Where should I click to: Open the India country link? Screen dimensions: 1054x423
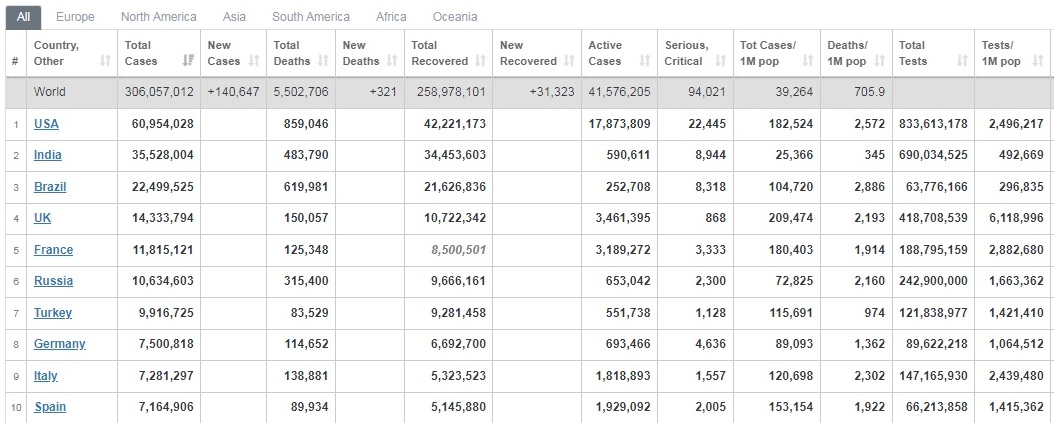48,155
